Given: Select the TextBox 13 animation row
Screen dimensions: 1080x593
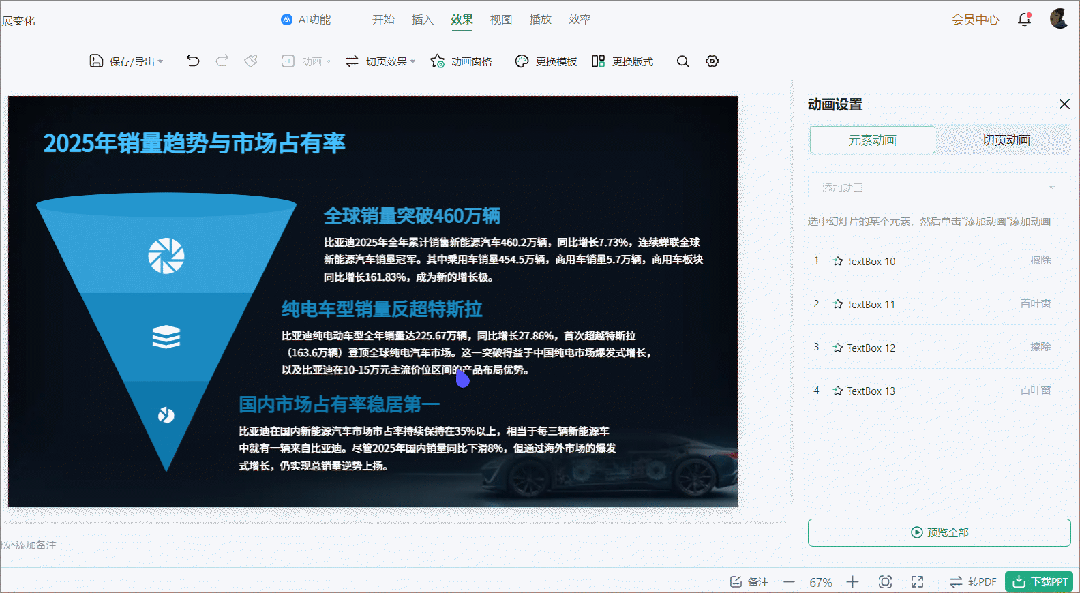Looking at the screenshot, I should click(933, 391).
